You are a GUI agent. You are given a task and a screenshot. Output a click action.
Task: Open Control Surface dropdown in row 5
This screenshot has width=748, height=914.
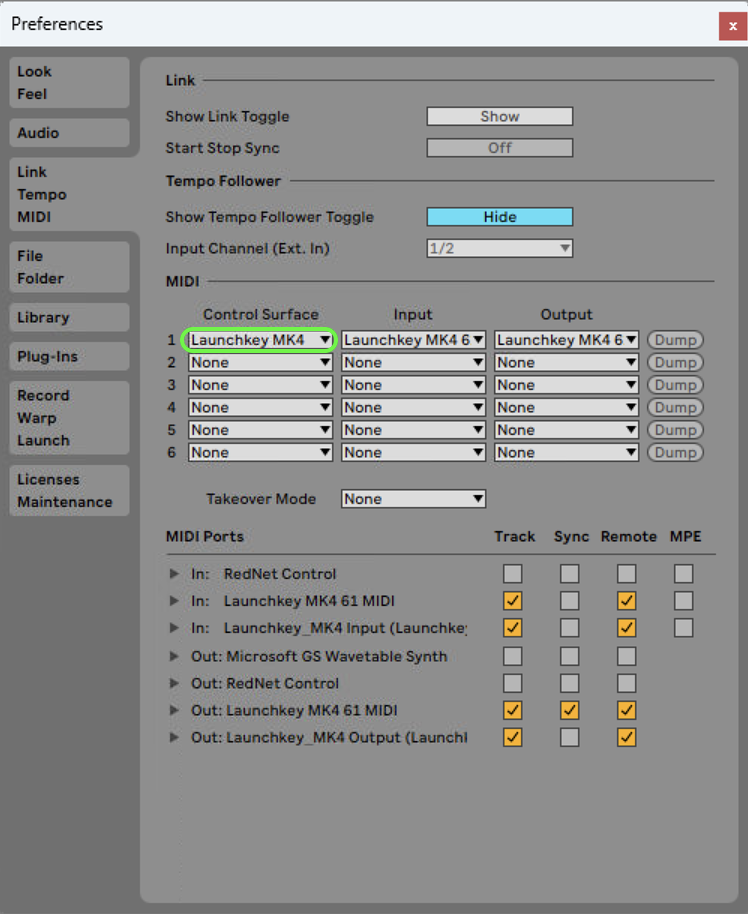point(260,430)
